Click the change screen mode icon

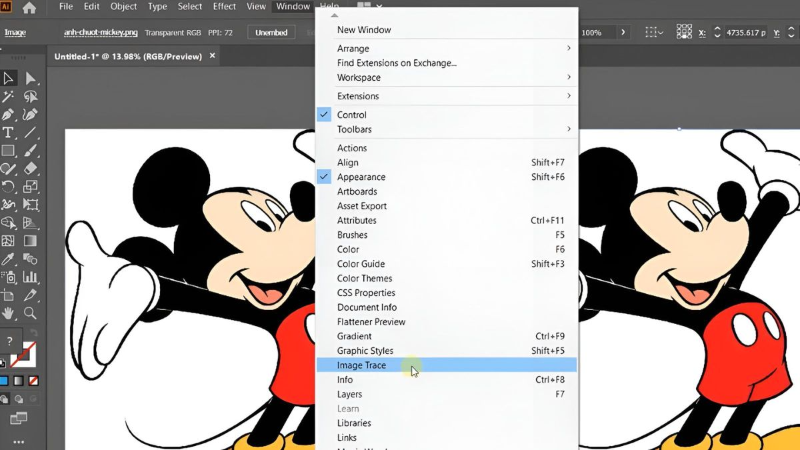[x=18, y=418]
